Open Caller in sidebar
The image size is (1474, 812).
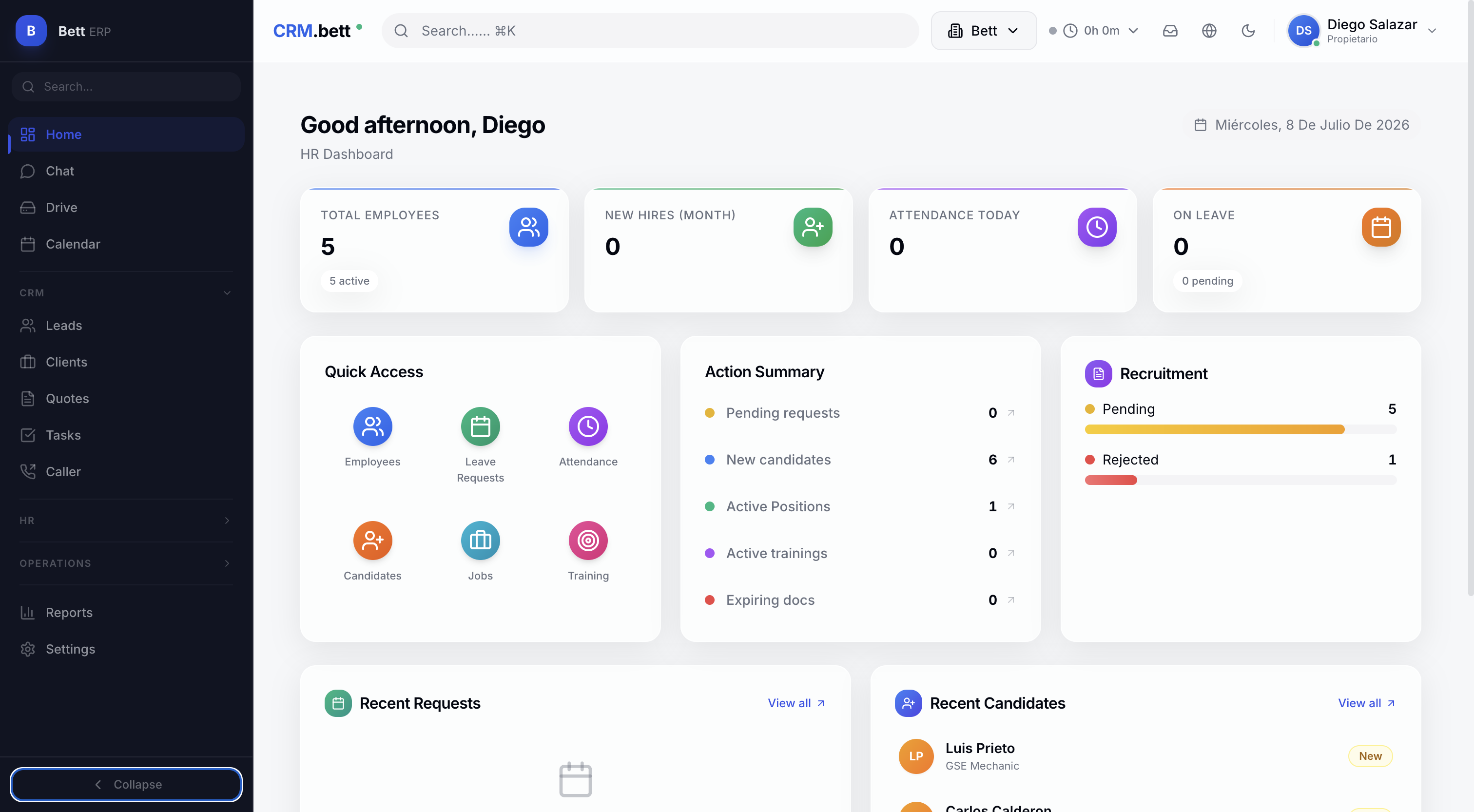point(126,472)
